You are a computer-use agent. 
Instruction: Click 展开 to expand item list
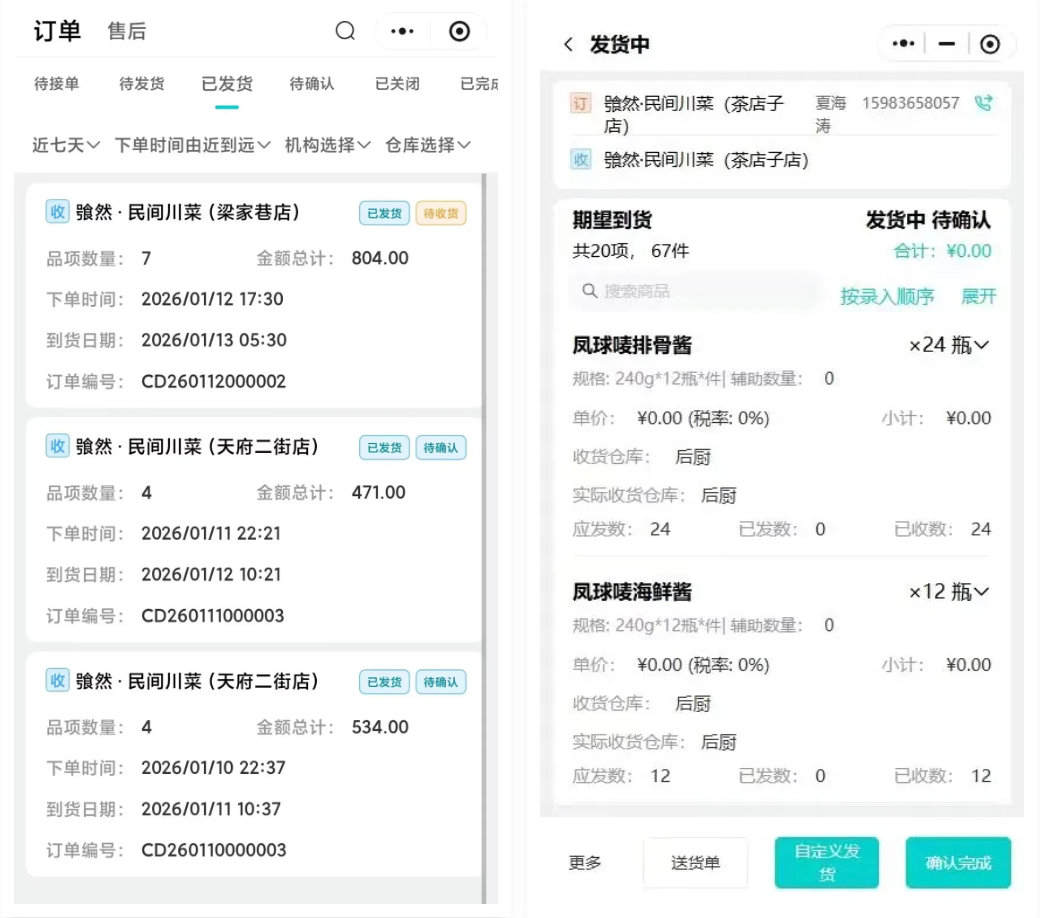[x=979, y=296]
